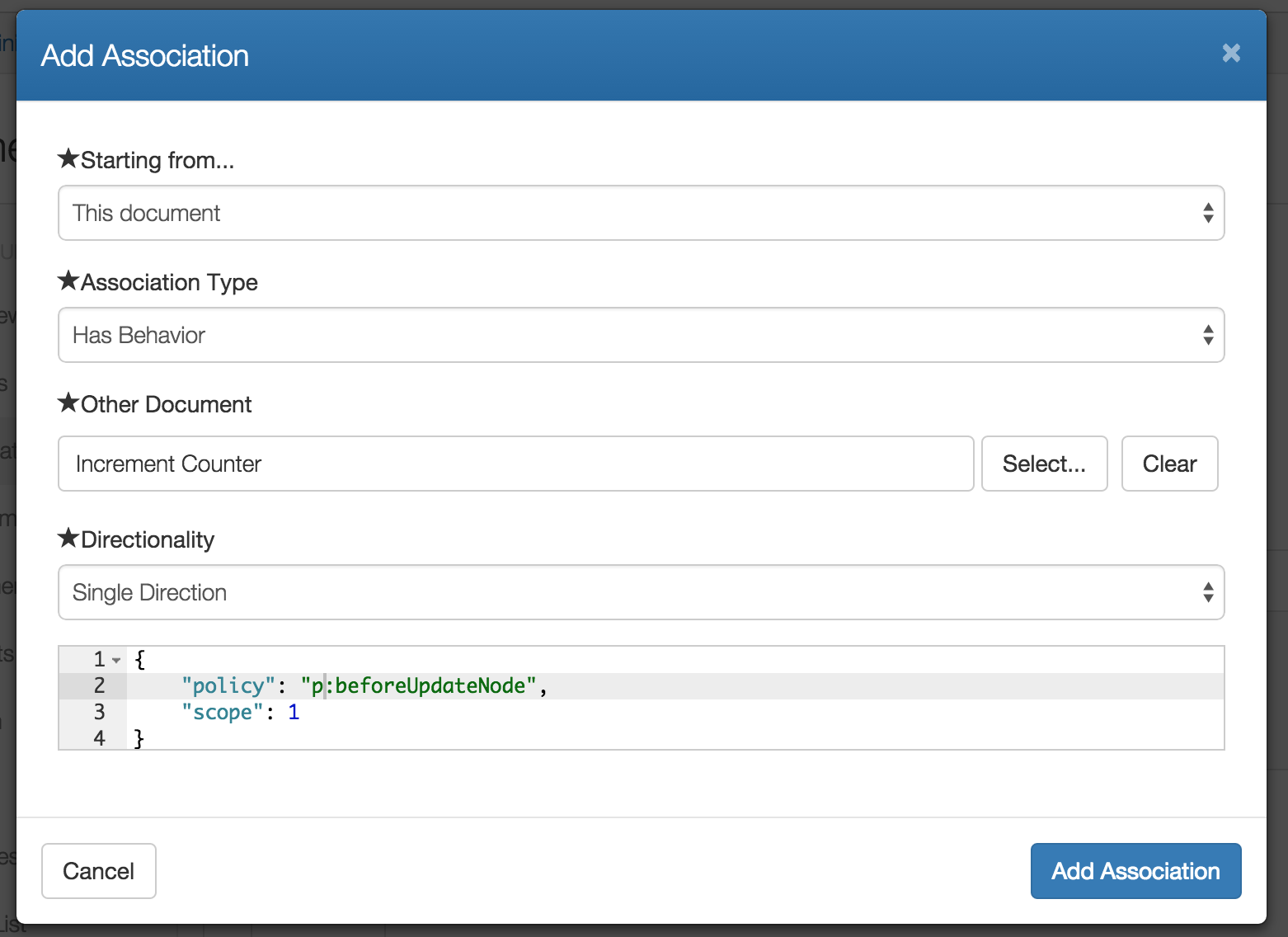
Task: Click the Starting from label
Action: pos(146,160)
